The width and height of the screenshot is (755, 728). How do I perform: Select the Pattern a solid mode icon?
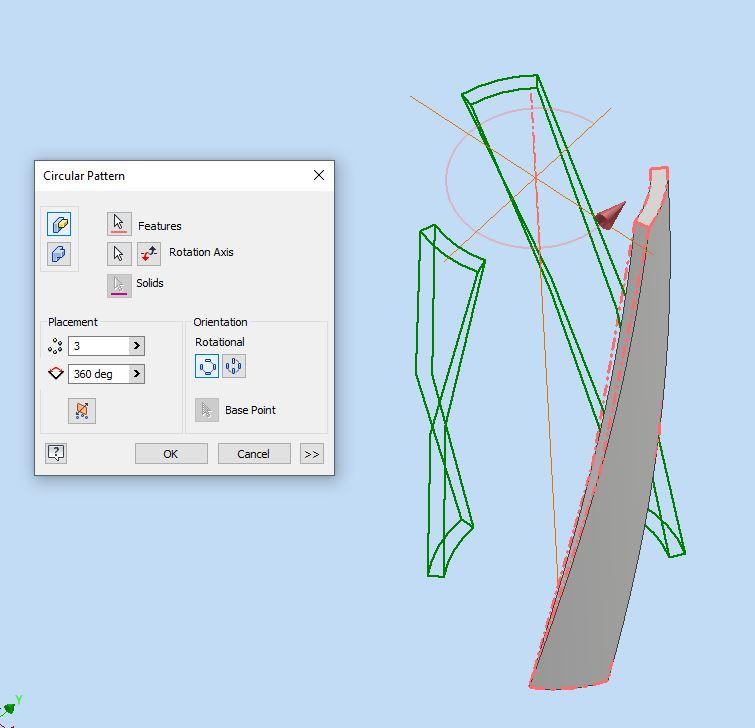point(60,254)
